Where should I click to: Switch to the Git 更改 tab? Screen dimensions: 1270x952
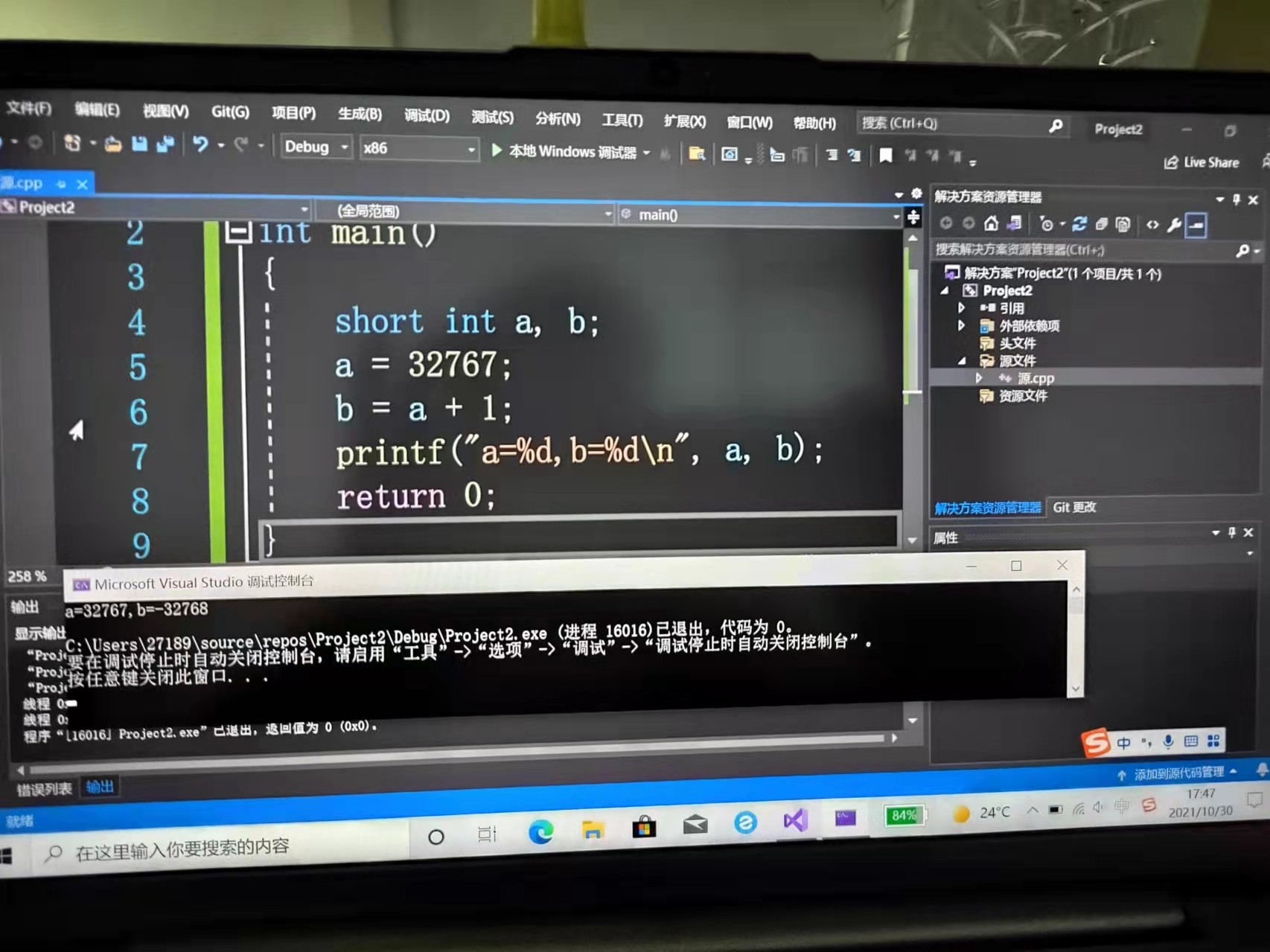1074,507
